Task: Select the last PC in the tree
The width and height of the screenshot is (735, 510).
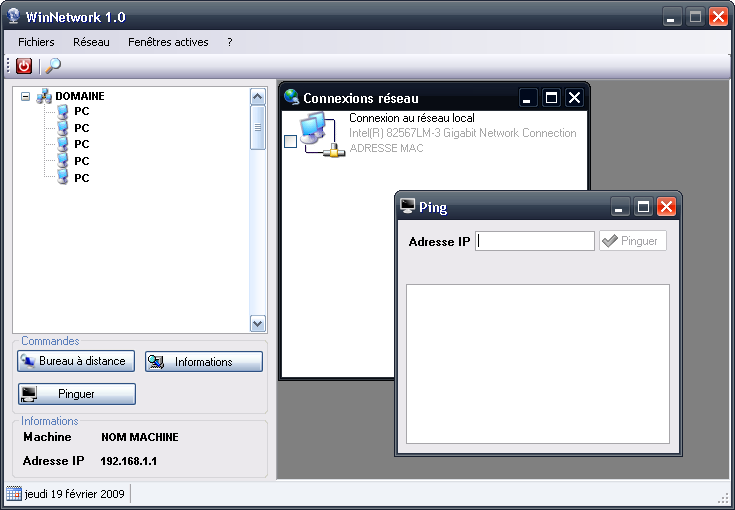Action: click(63, 177)
